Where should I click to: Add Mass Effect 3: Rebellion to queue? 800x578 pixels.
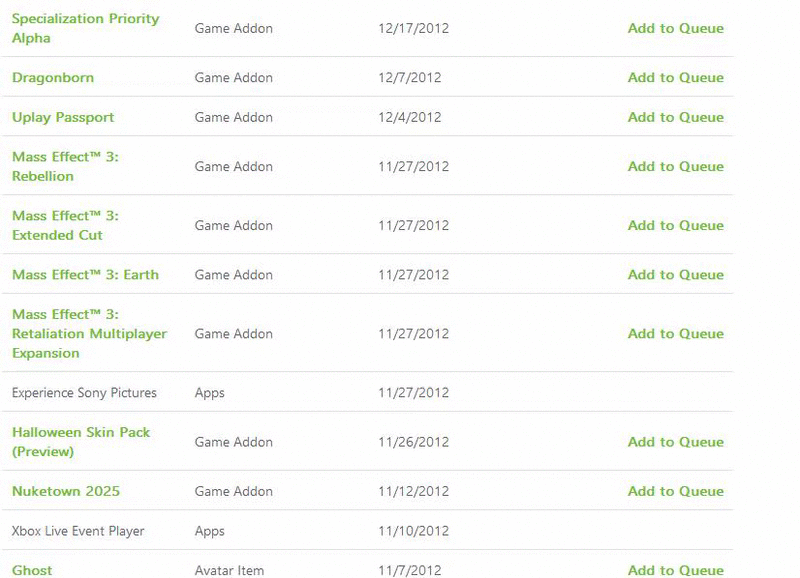pyautogui.click(x=676, y=166)
